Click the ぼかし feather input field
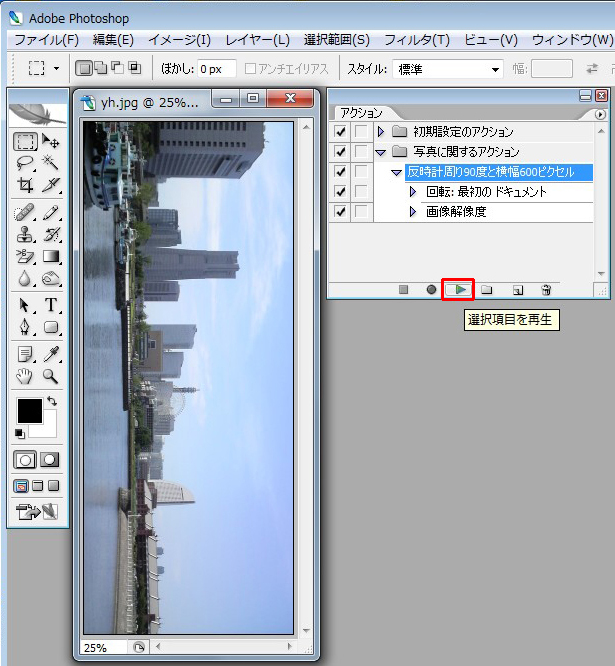The image size is (615, 666). (216, 69)
